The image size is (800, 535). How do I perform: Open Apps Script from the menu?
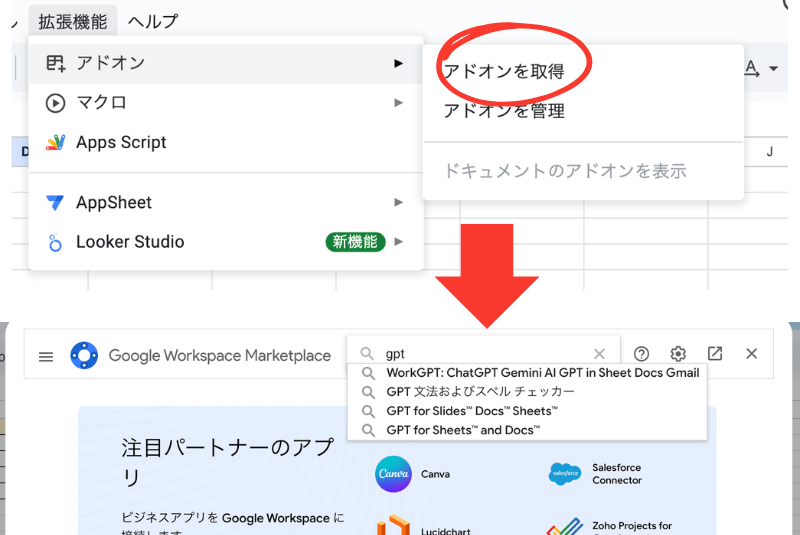pos(226,142)
